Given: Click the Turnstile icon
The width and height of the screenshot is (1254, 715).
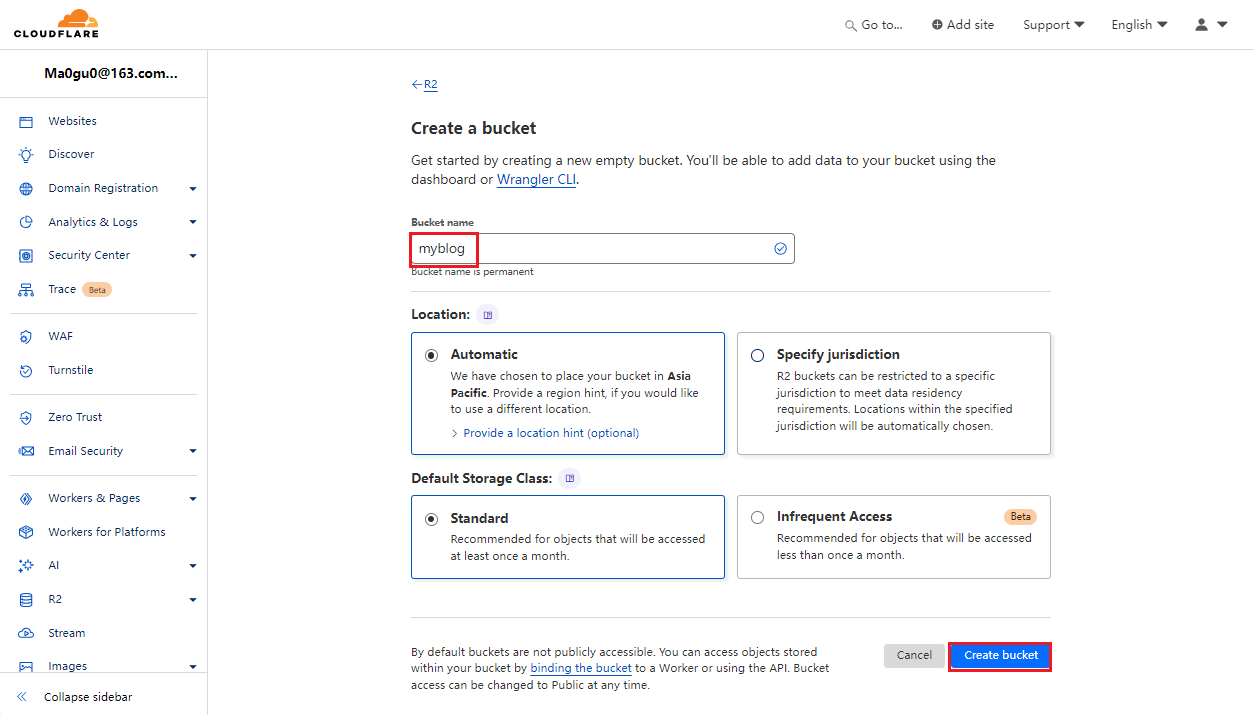Looking at the screenshot, I should pos(26,371).
